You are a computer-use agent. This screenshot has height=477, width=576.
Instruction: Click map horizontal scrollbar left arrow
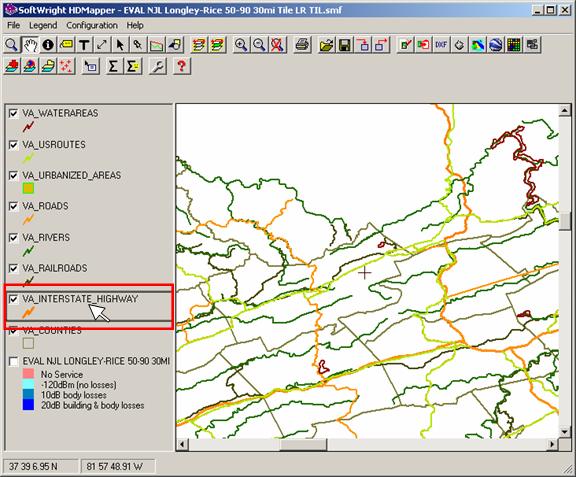point(182,445)
